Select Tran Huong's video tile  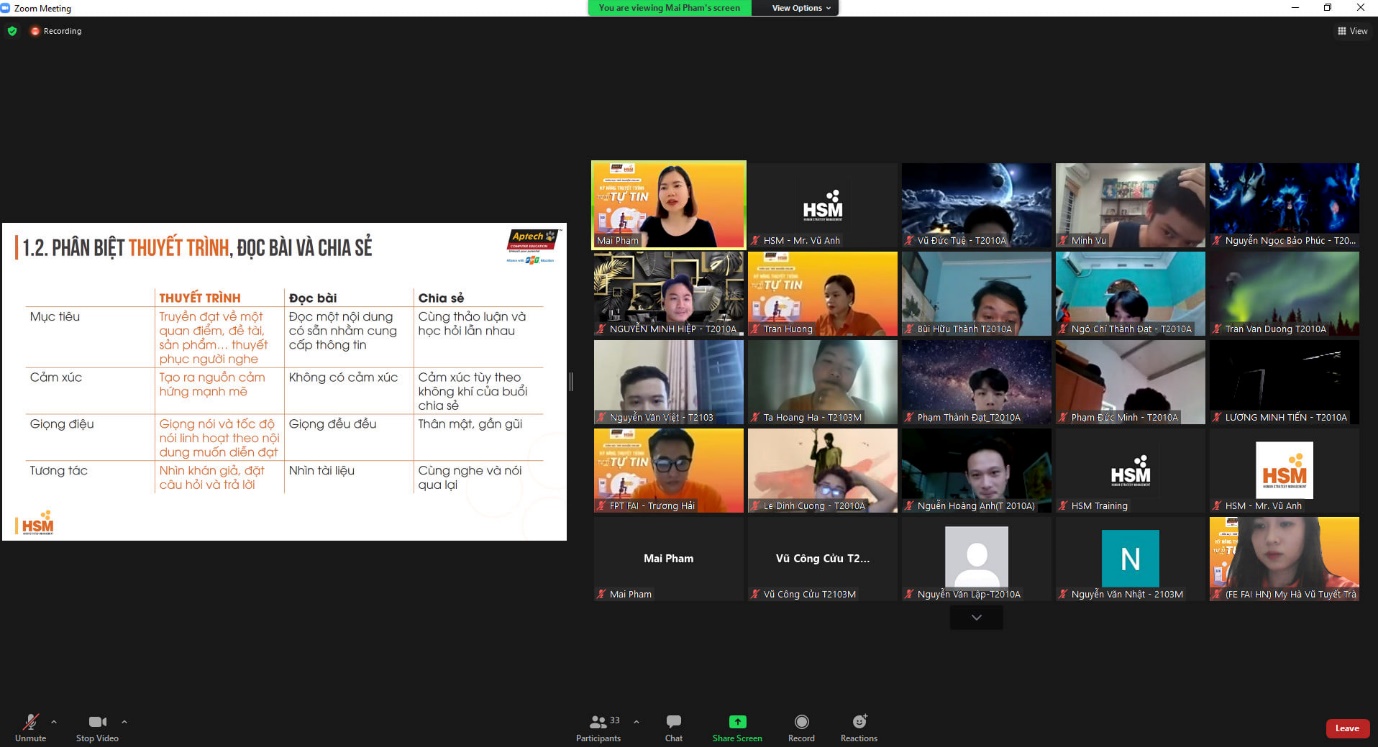click(x=822, y=293)
